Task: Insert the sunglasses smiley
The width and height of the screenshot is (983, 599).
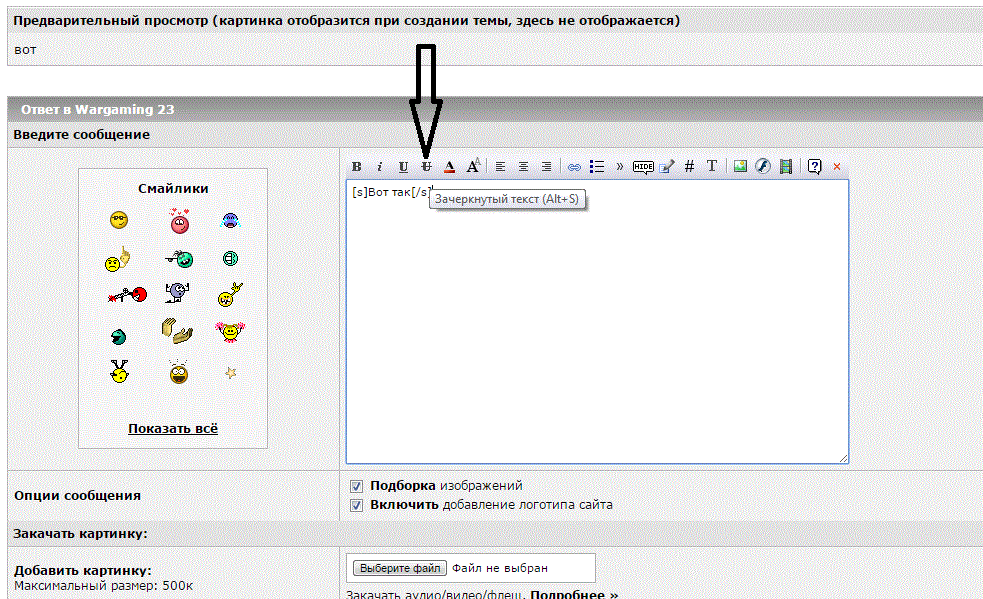Action: click(x=119, y=220)
